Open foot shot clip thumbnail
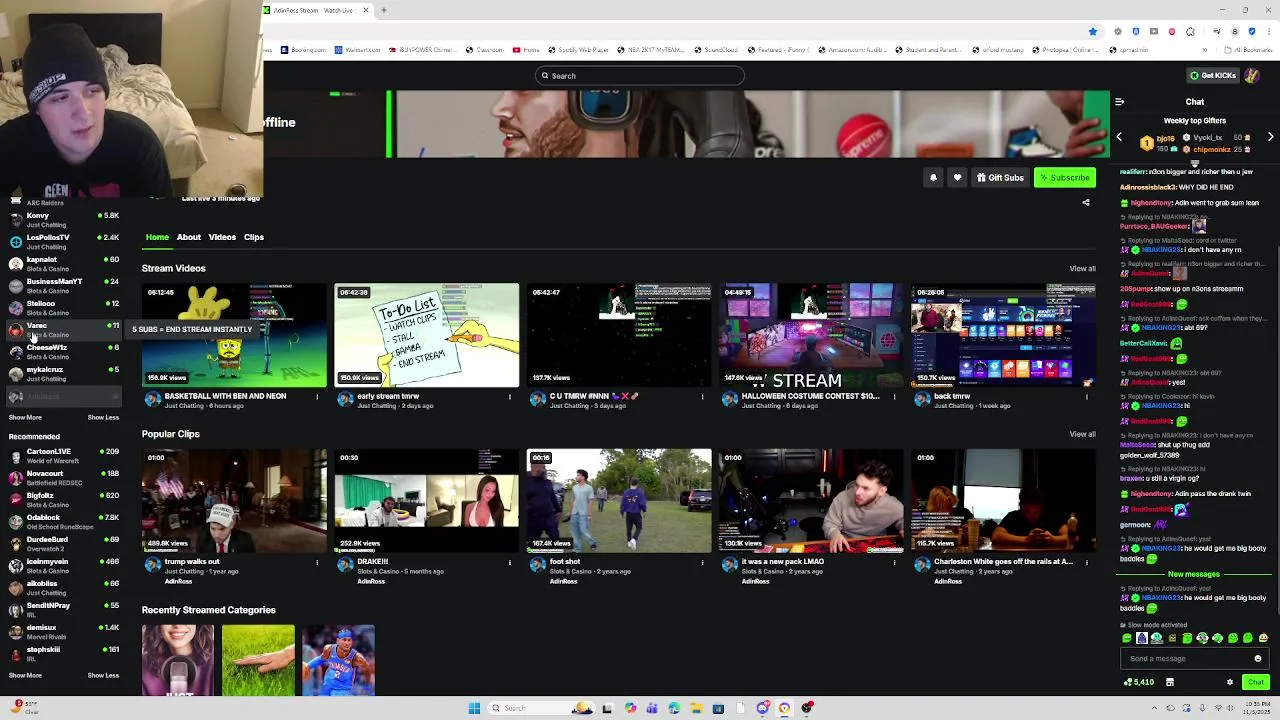Screen dimensions: 1280x720 pos(619,501)
